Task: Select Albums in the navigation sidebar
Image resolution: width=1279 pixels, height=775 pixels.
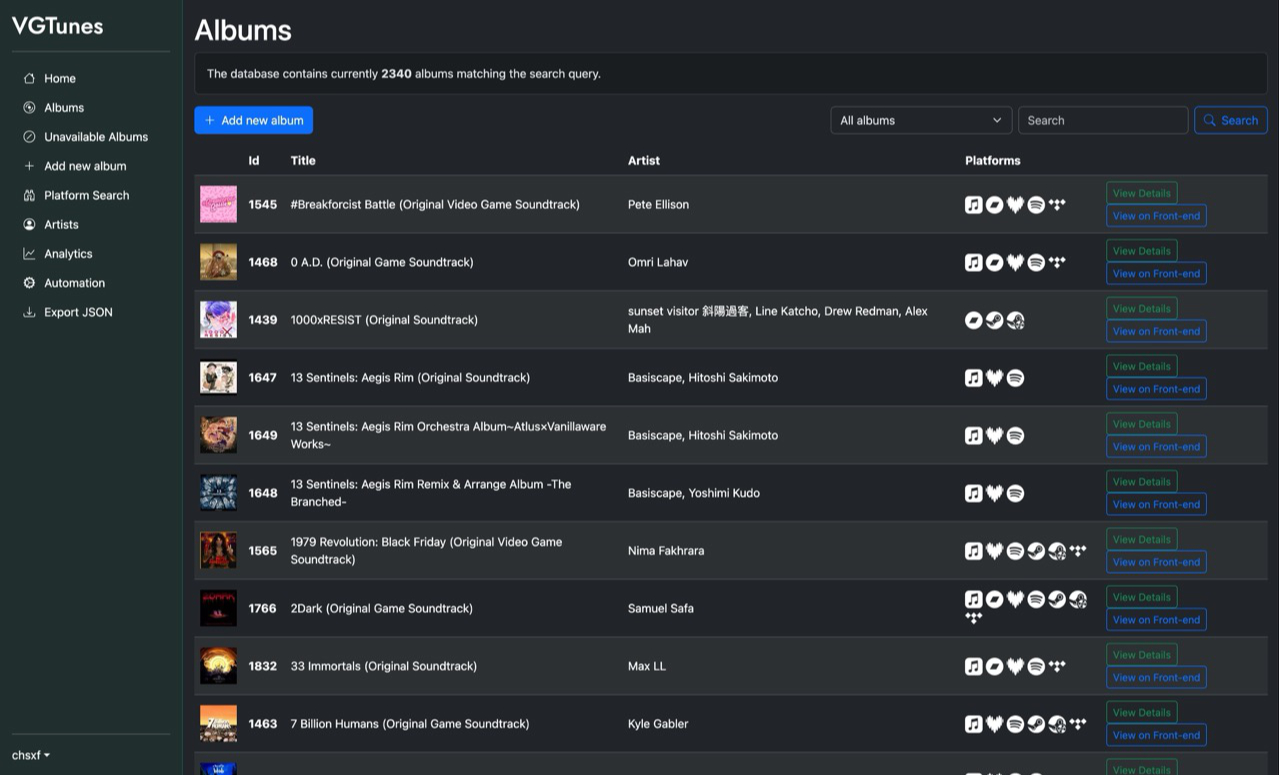Action: pos(65,107)
